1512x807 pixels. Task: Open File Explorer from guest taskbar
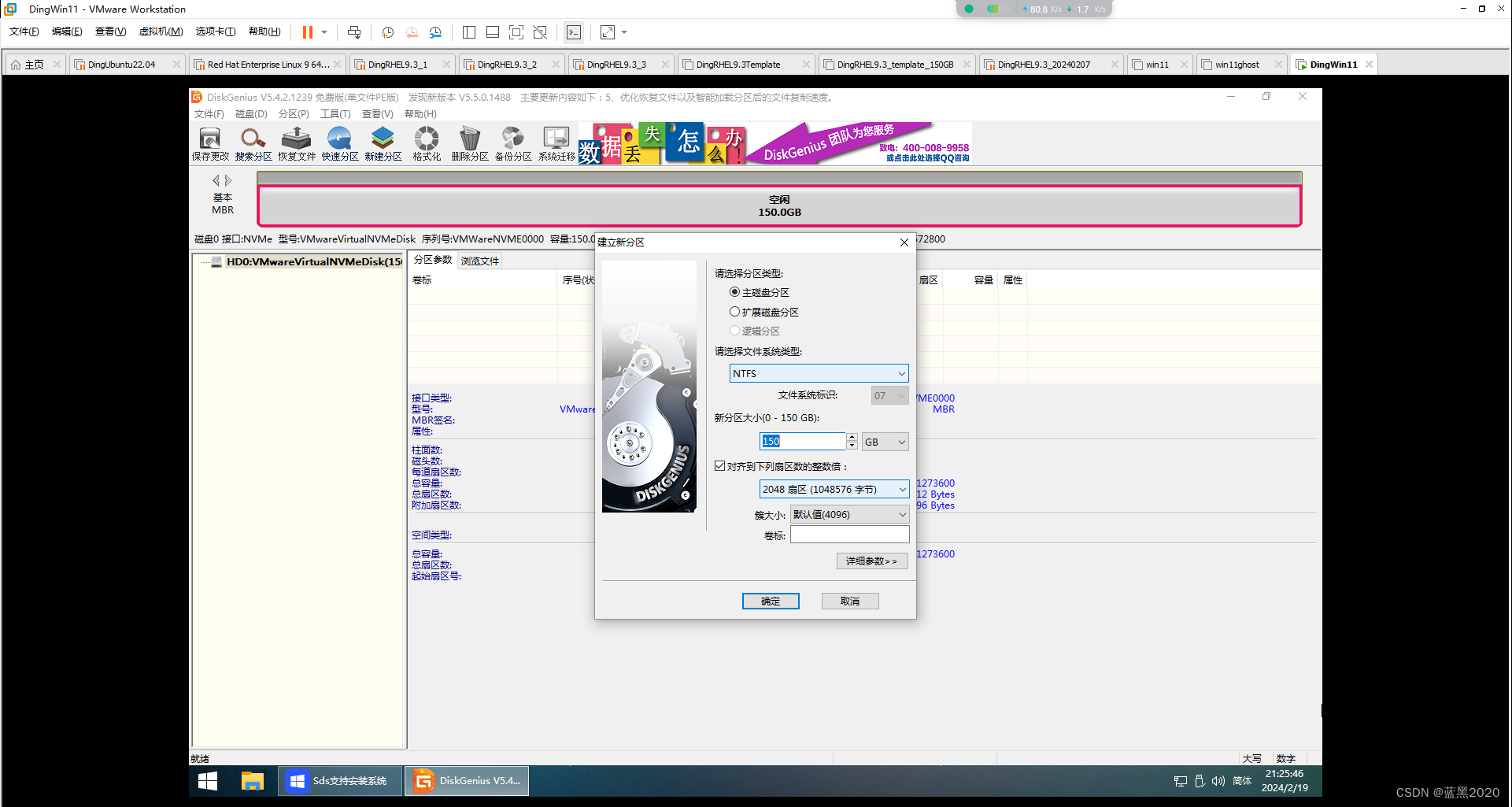tap(253, 781)
